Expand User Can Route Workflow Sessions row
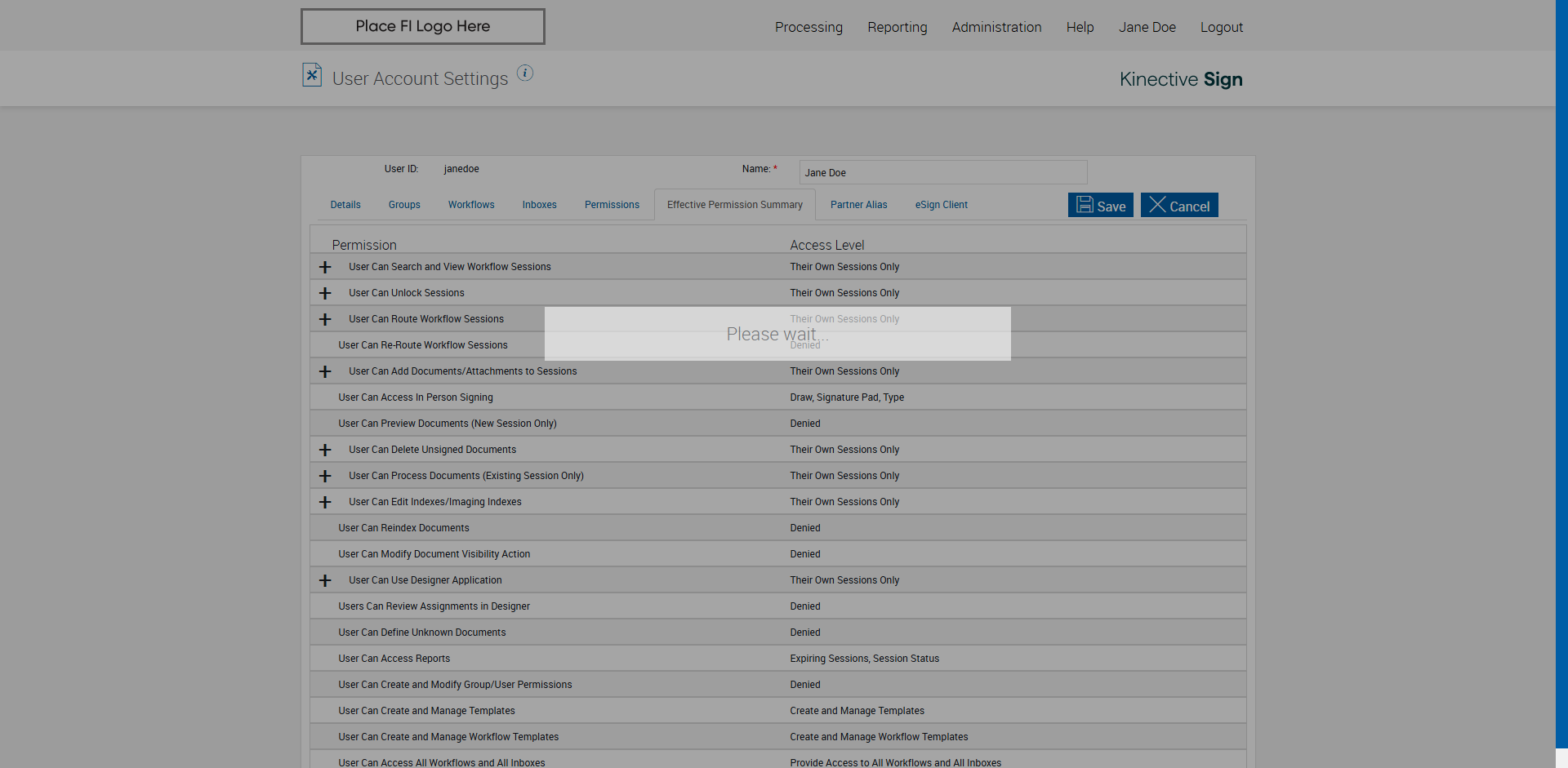 click(325, 319)
